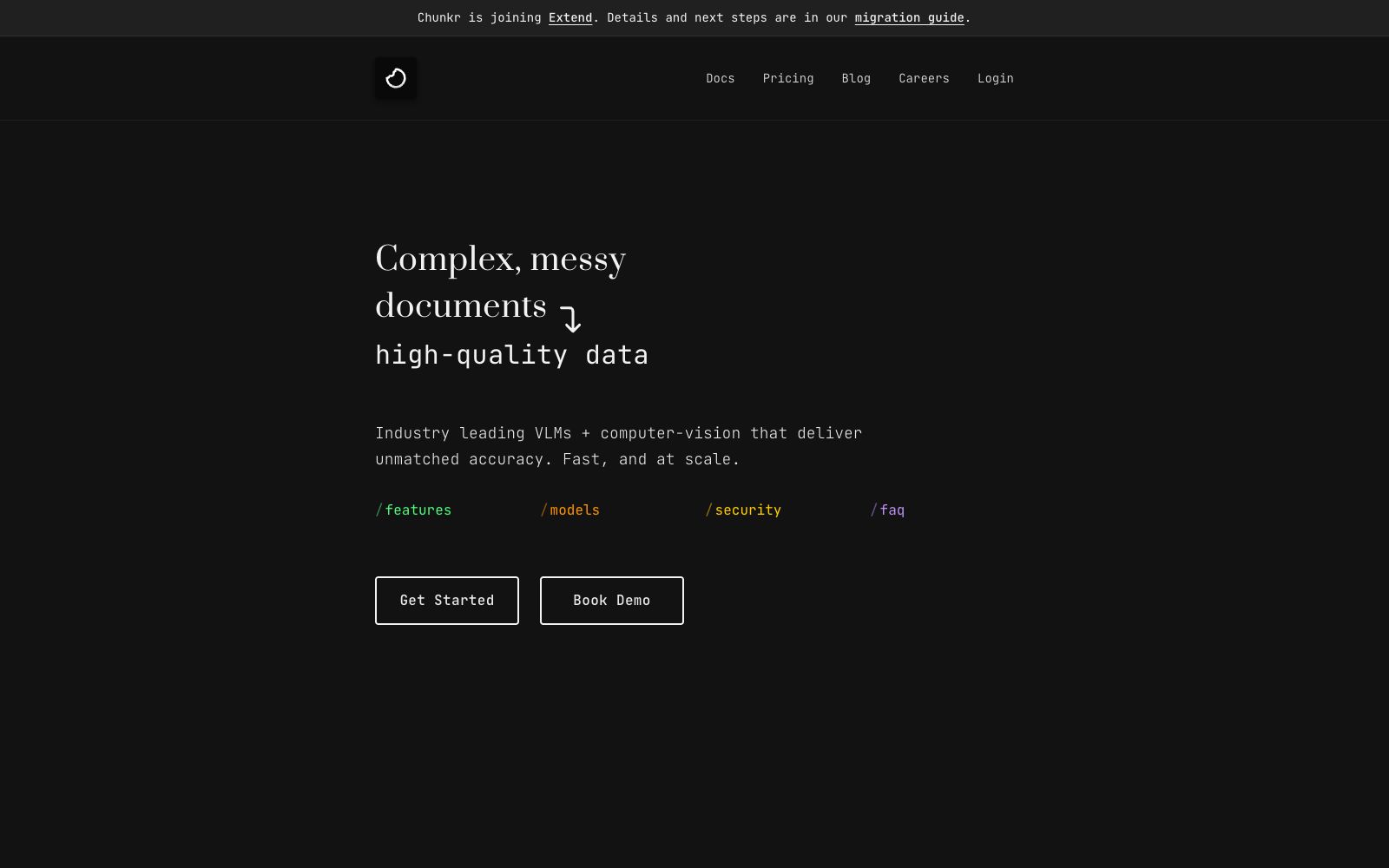Jump to the /models section

[x=569, y=510]
